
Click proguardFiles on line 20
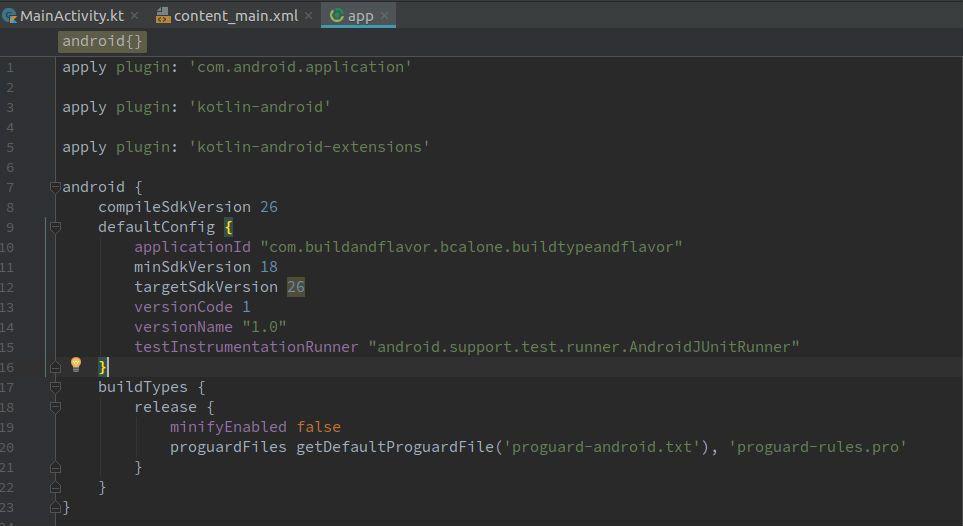coord(228,447)
